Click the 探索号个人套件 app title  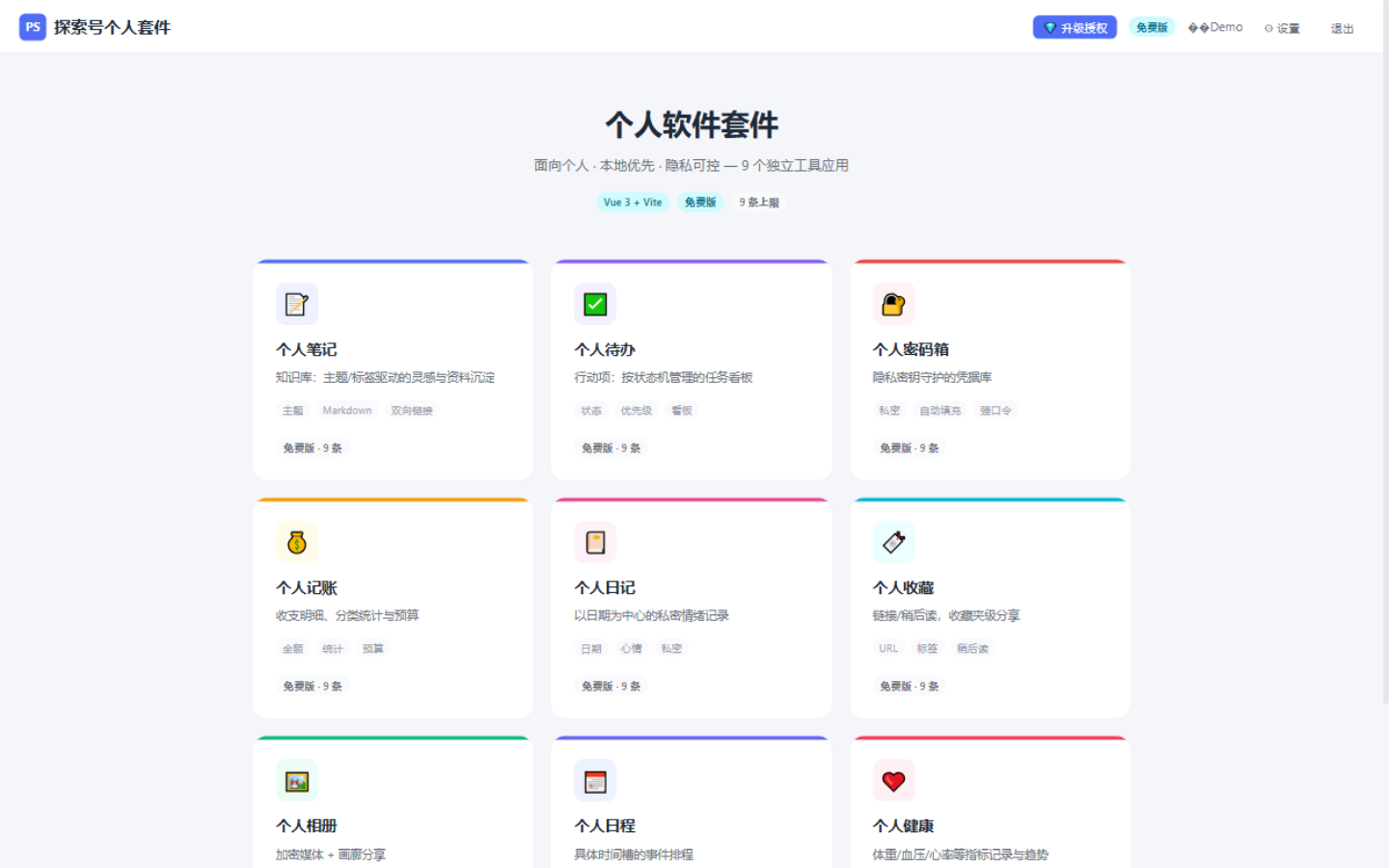pyautogui.click(x=112, y=27)
